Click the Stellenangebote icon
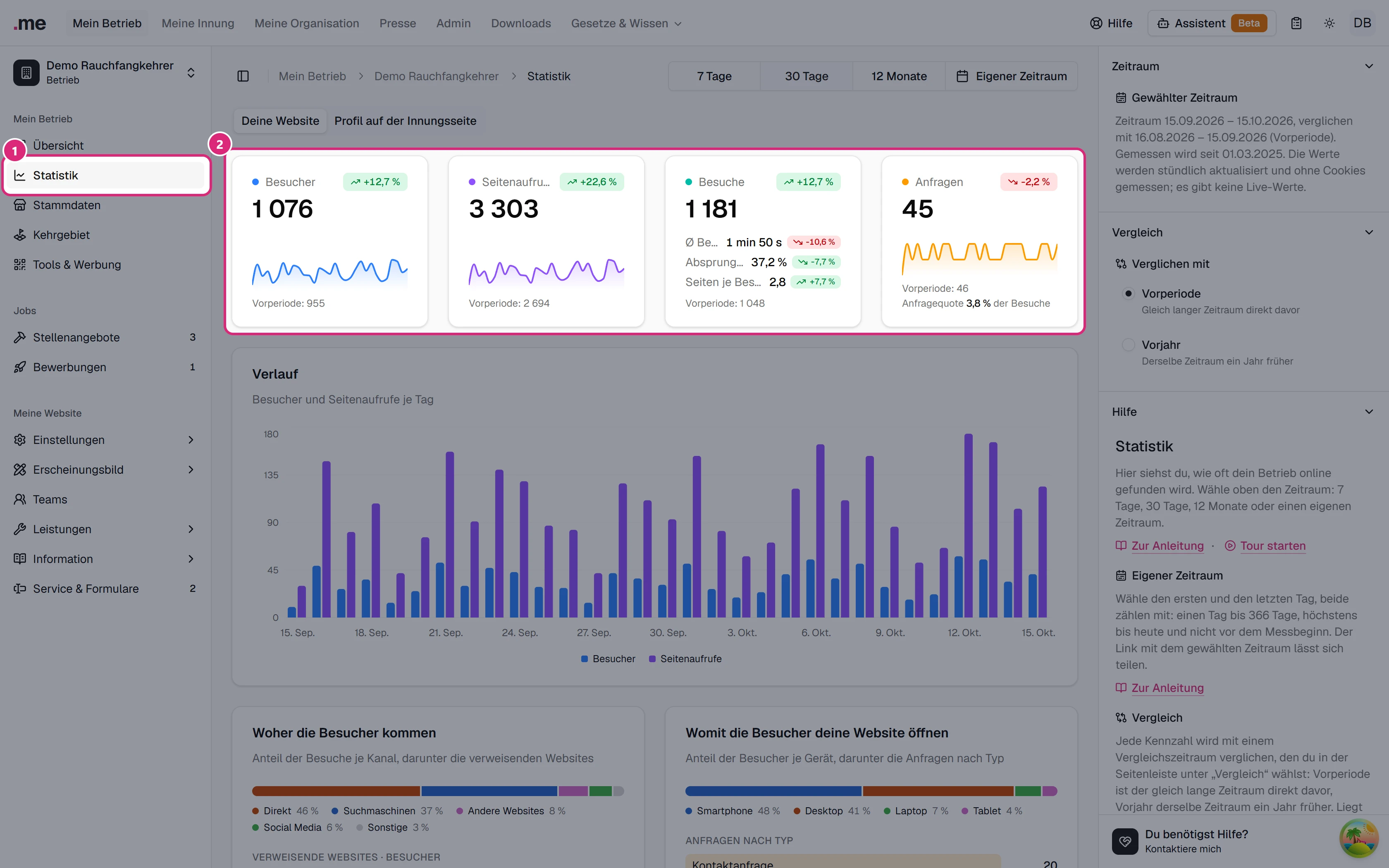 (20, 338)
